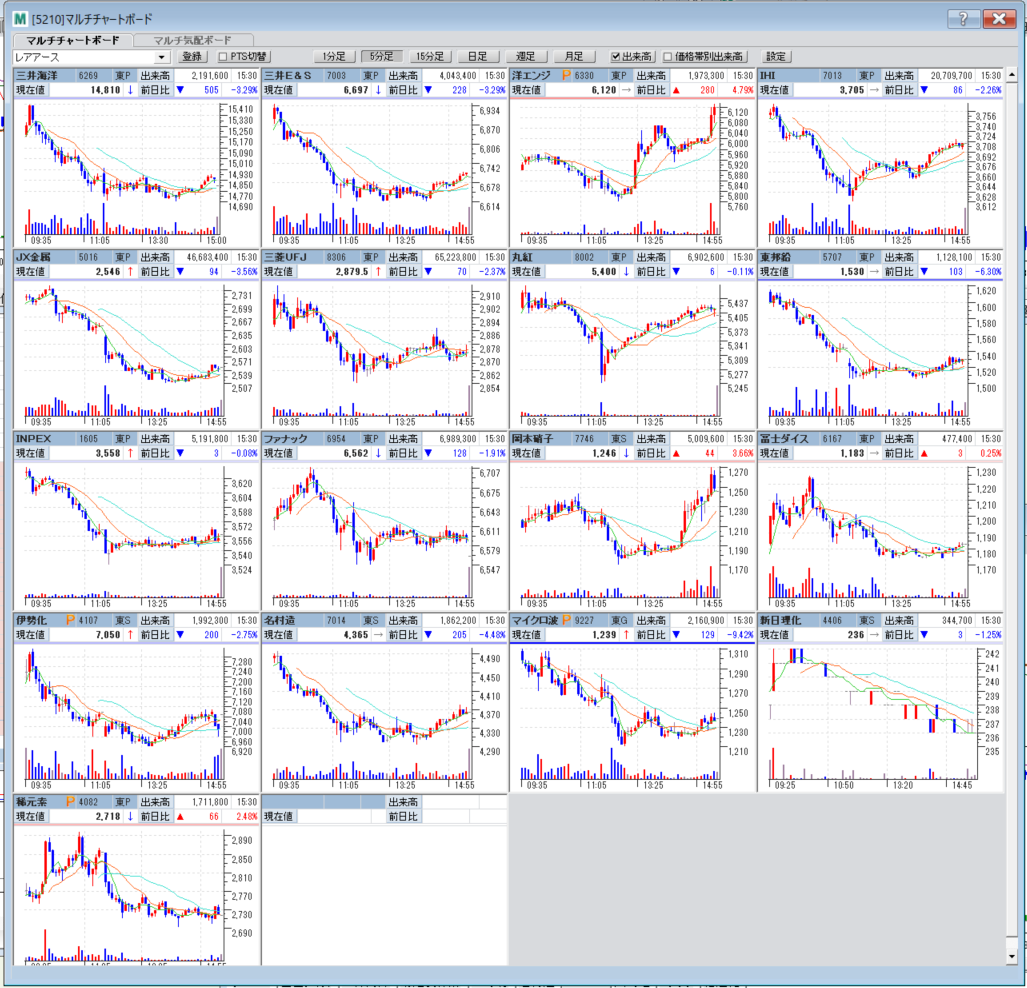Expand the レアアース list dropdown
The height and width of the screenshot is (988, 1027).
click(x=162, y=57)
